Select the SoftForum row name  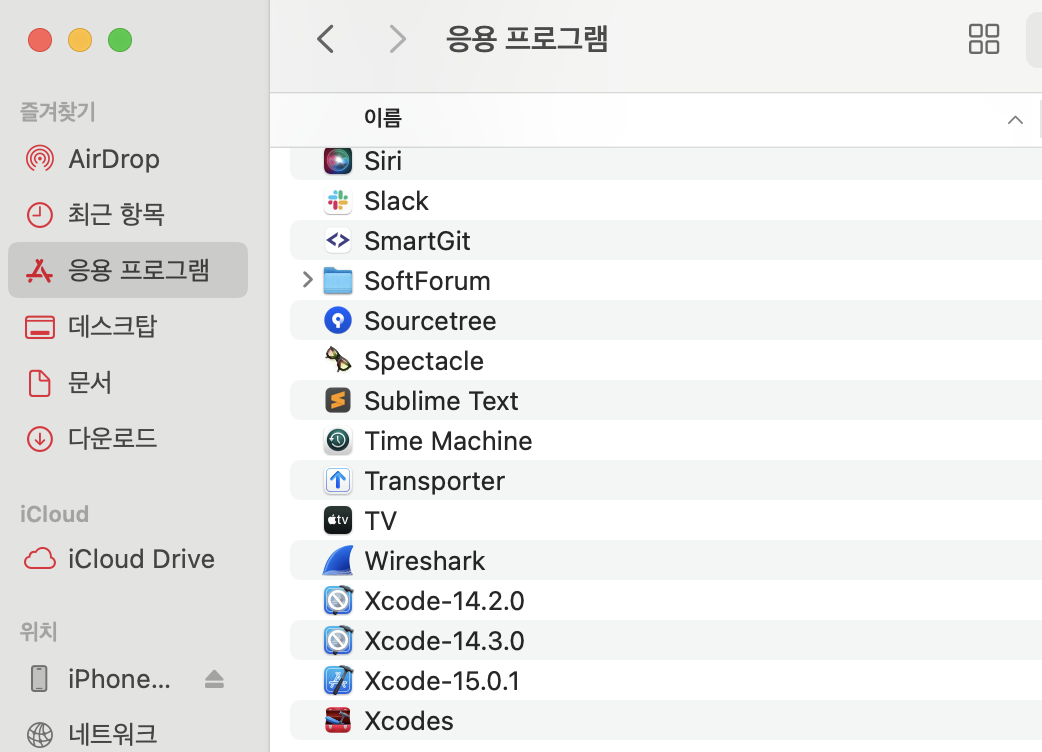point(427,281)
